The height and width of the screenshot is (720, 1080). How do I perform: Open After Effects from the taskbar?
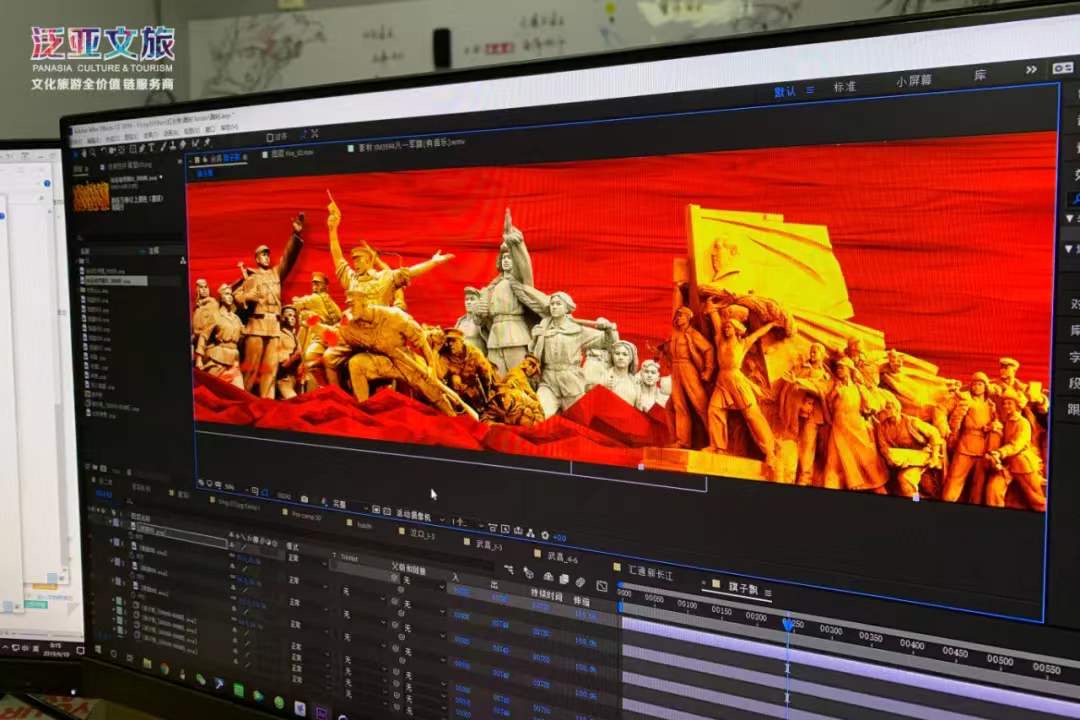coord(321,712)
